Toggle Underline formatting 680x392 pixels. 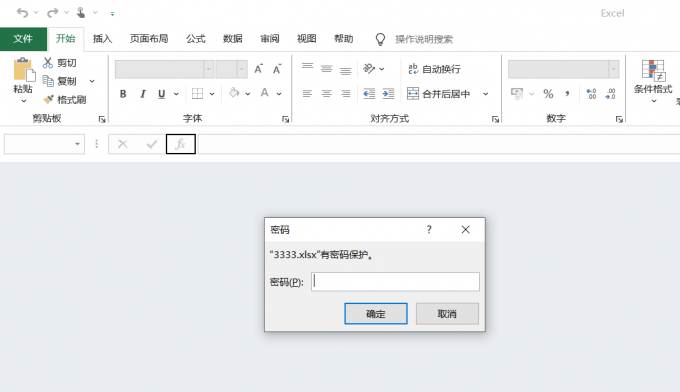[162, 94]
